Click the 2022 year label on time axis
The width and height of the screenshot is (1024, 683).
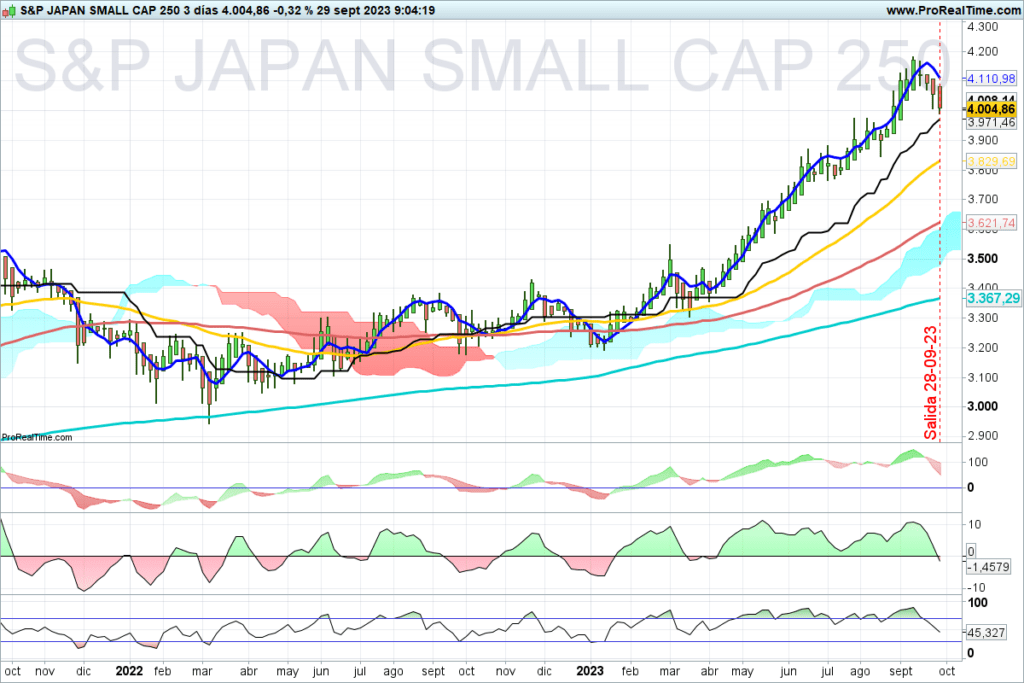pyautogui.click(x=129, y=671)
